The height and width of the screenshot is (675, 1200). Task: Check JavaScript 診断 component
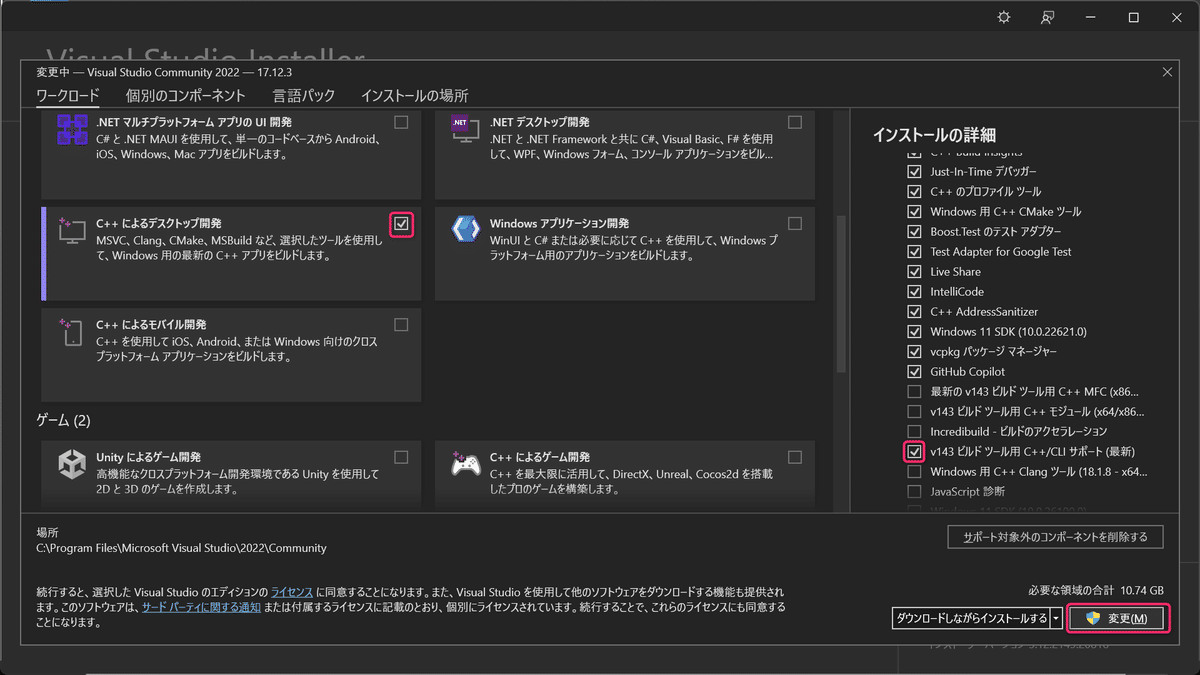click(914, 491)
